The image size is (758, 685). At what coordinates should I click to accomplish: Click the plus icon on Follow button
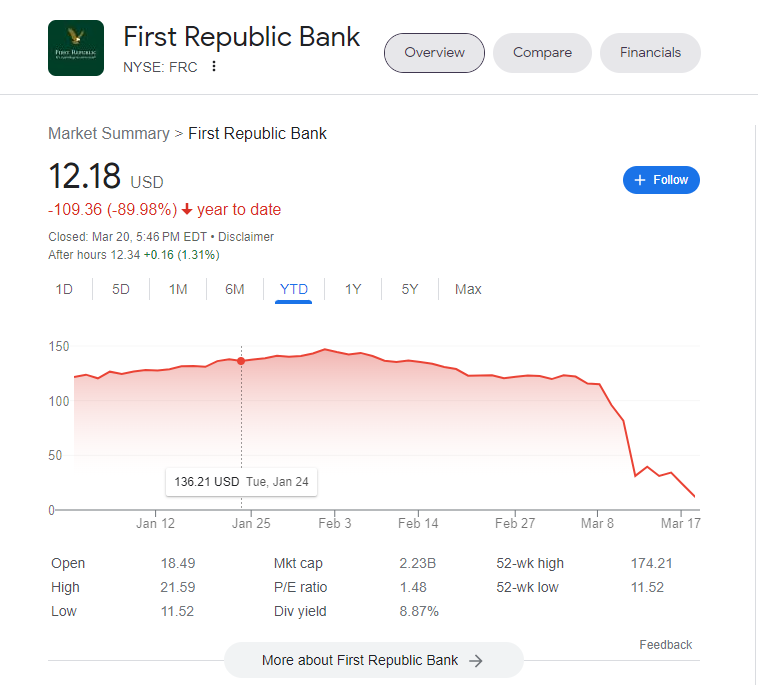click(640, 180)
